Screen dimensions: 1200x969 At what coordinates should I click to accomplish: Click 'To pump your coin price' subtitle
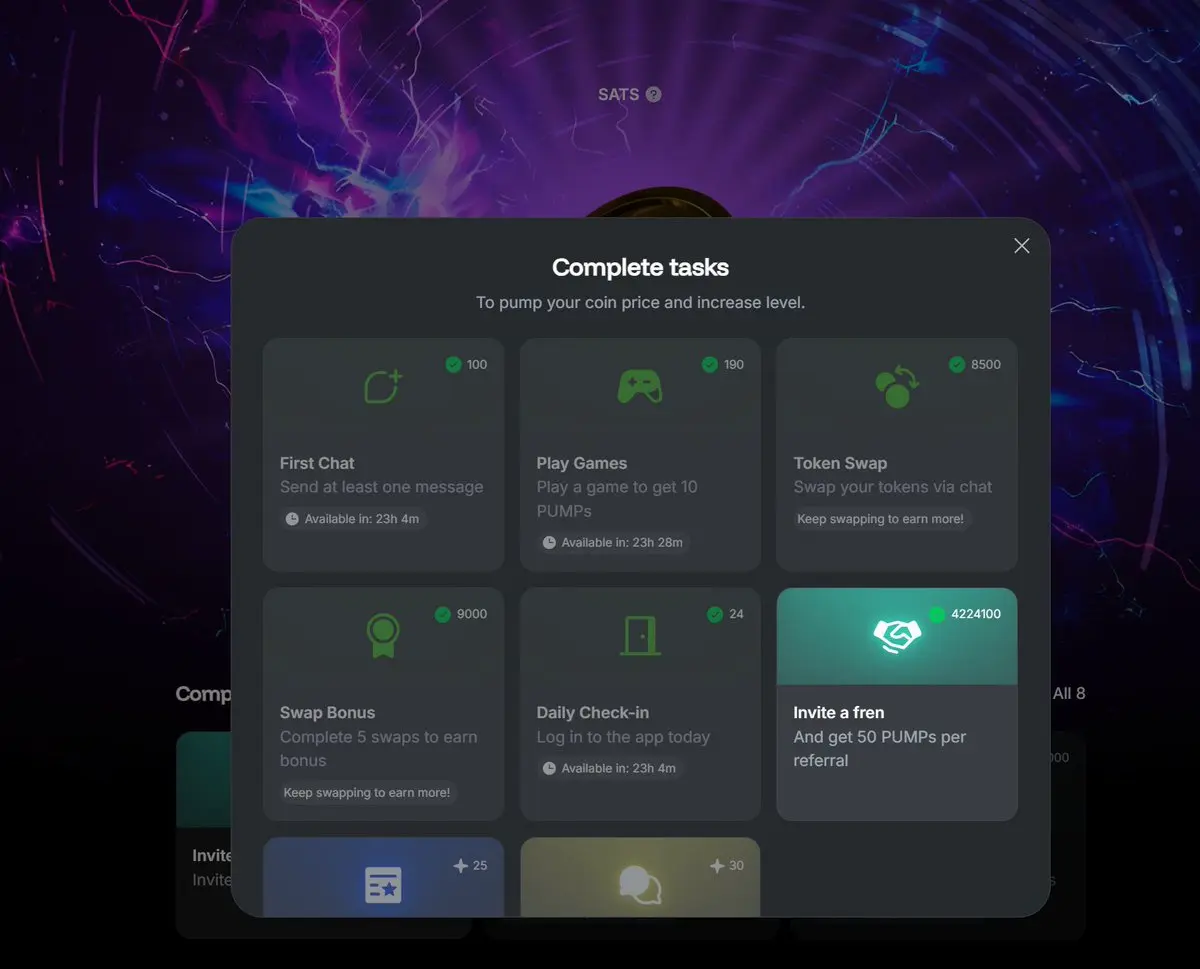click(x=640, y=302)
